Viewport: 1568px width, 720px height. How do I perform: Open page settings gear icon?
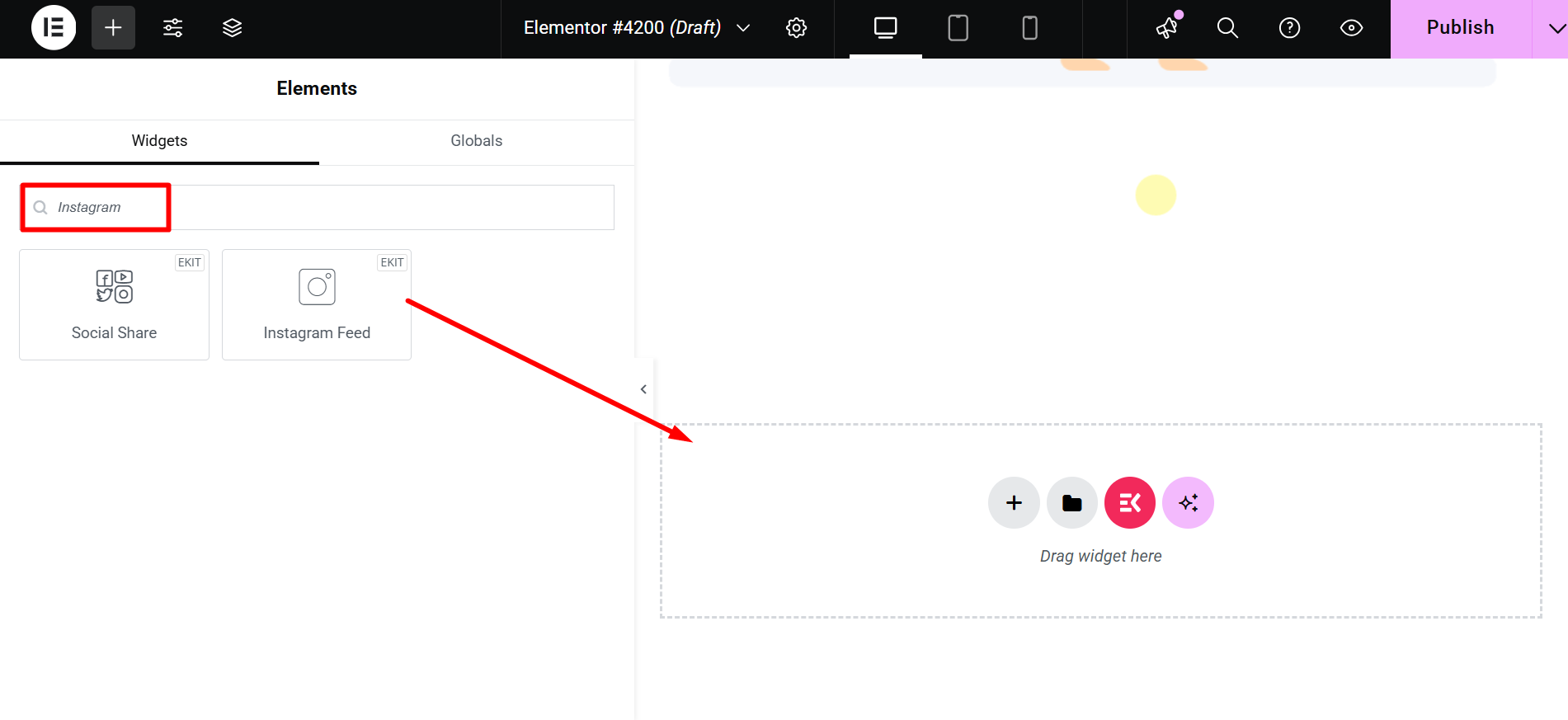(796, 28)
